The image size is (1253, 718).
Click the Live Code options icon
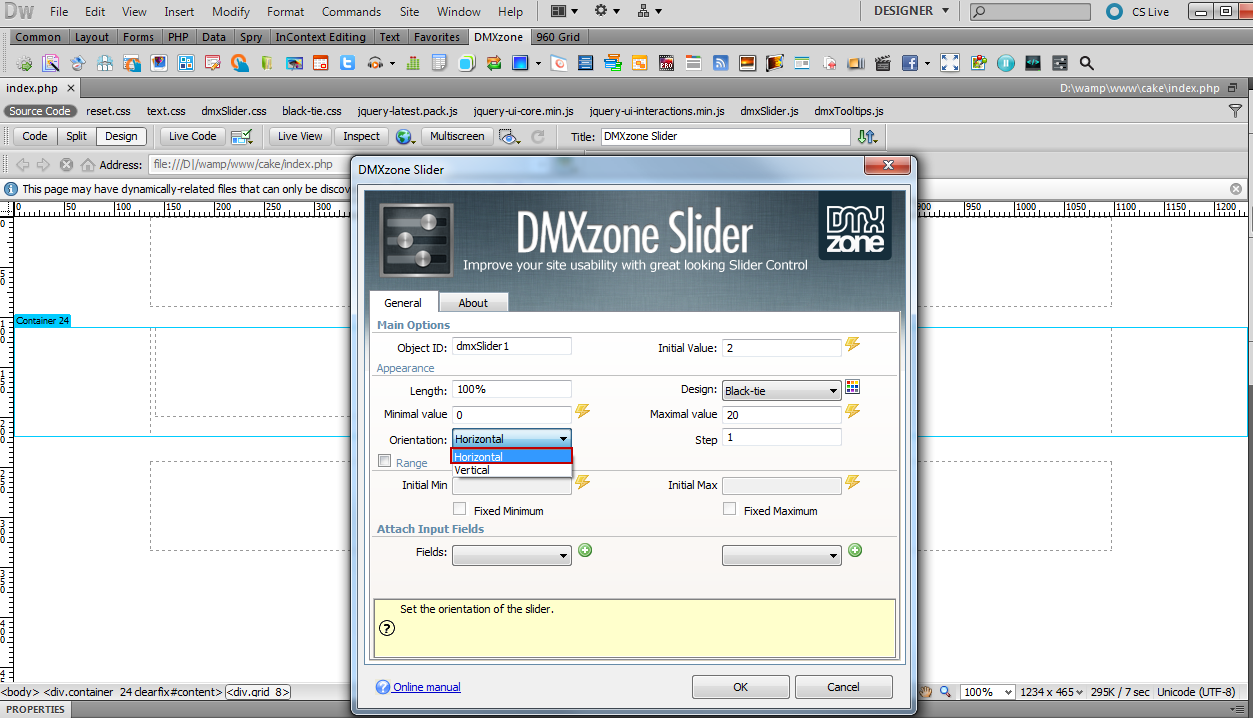coord(241,137)
